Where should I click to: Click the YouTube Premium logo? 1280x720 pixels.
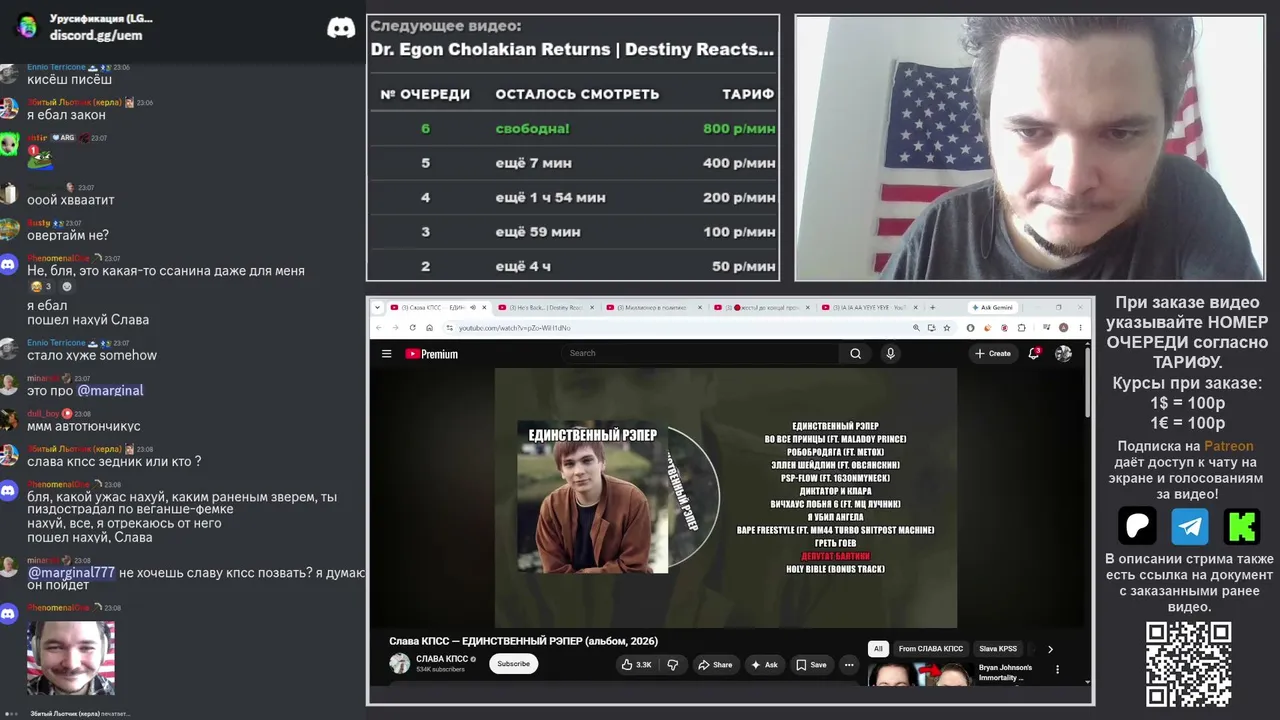click(431, 354)
